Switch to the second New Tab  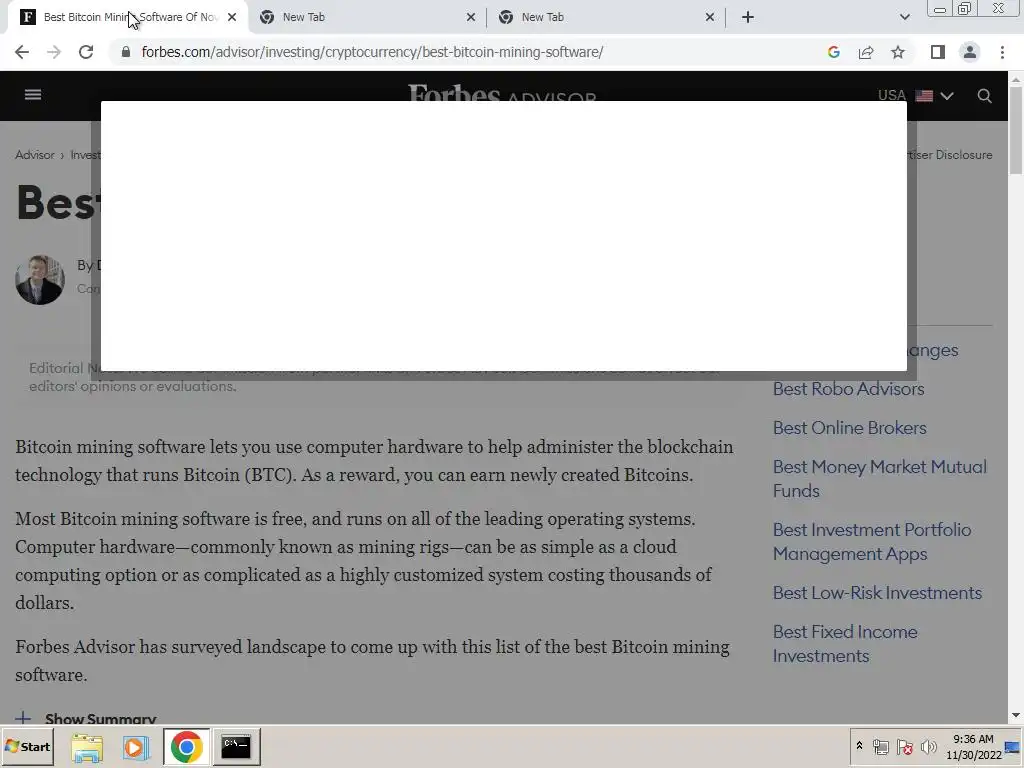(x=366, y=17)
